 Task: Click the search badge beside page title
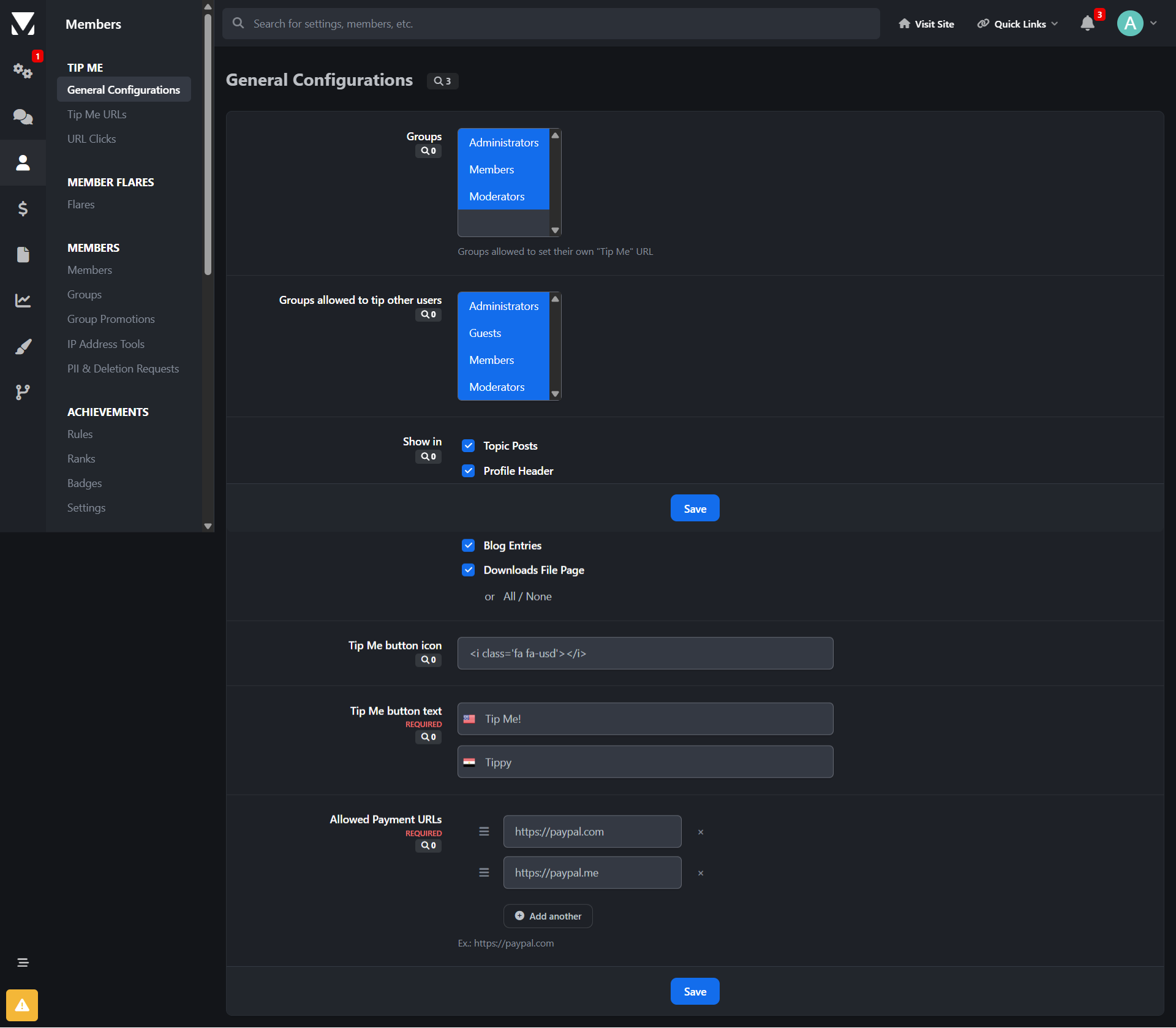pyautogui.click(x=442, y=81)
